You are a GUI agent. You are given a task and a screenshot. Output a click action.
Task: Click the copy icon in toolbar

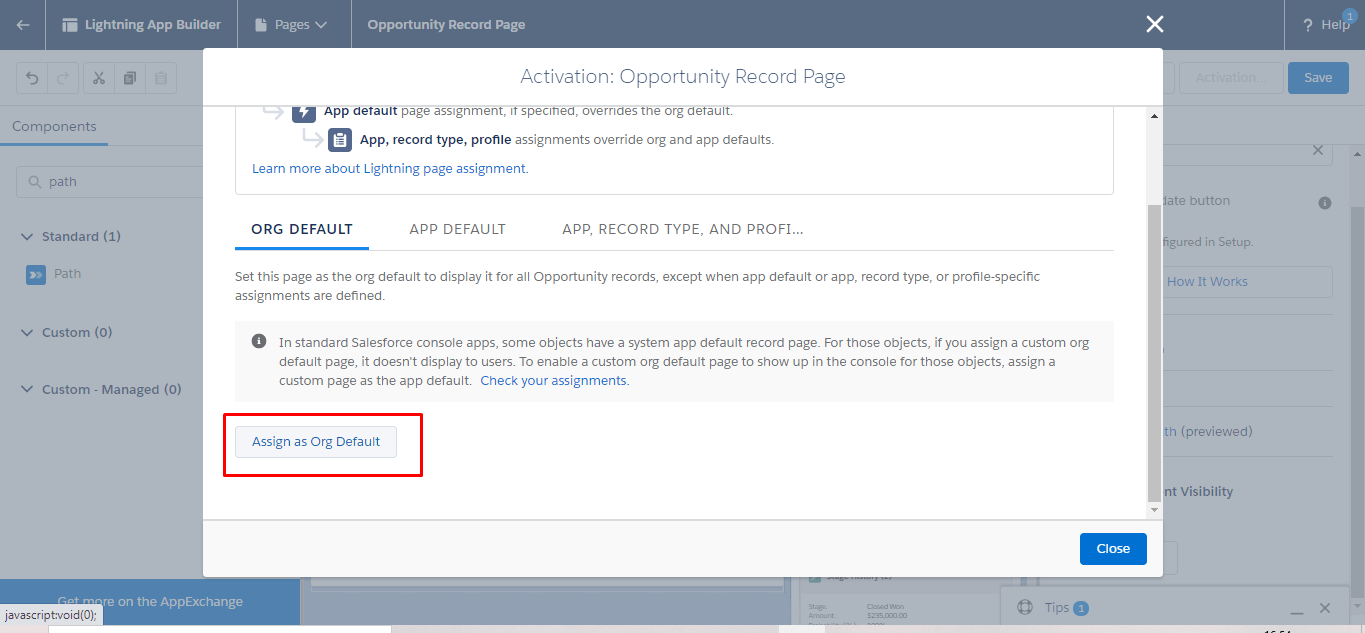pyautogui.click(x=130, y=78)
